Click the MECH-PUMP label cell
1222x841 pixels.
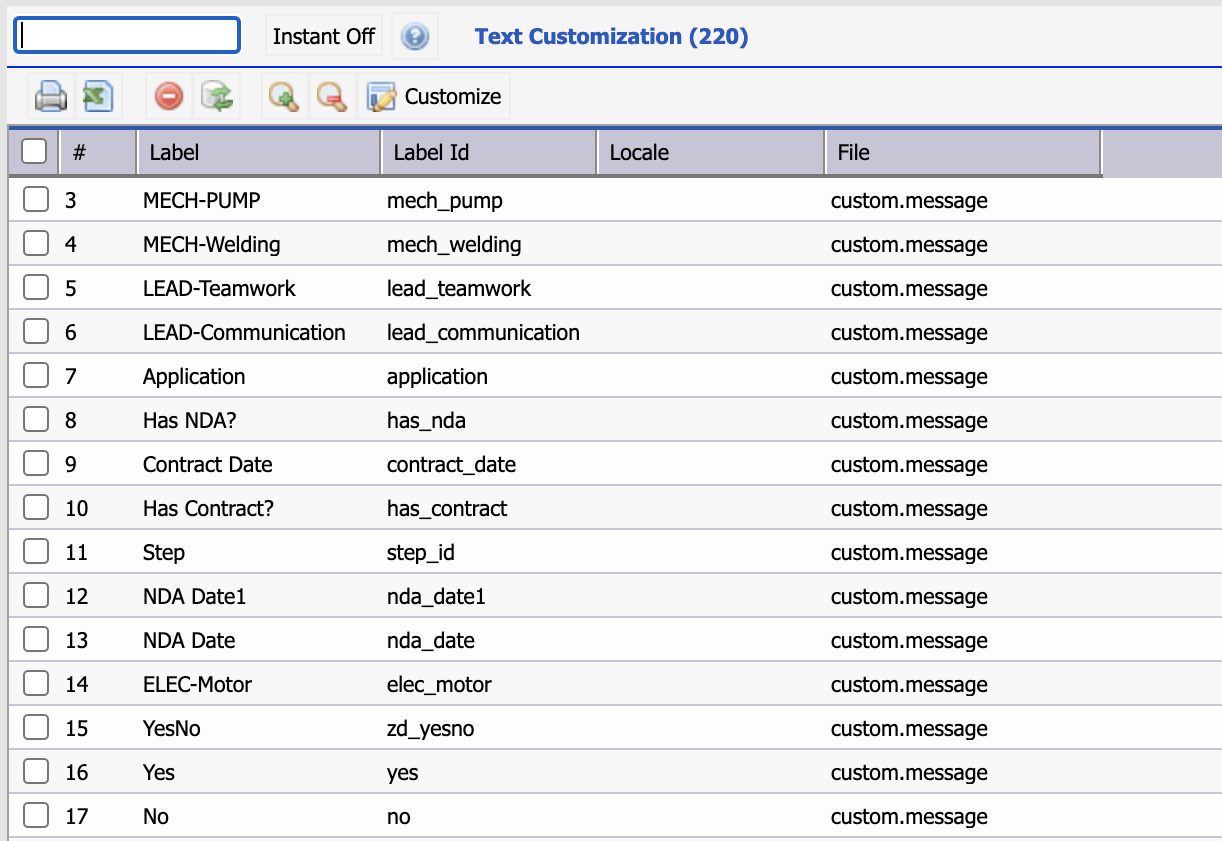[x=202, y=201]
